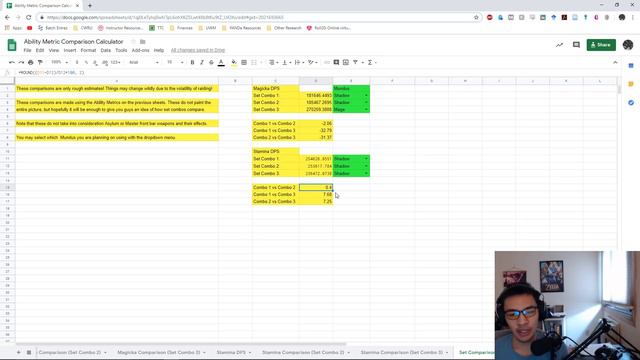Open the File menu
640x360 pixels.
pos(27,50)
